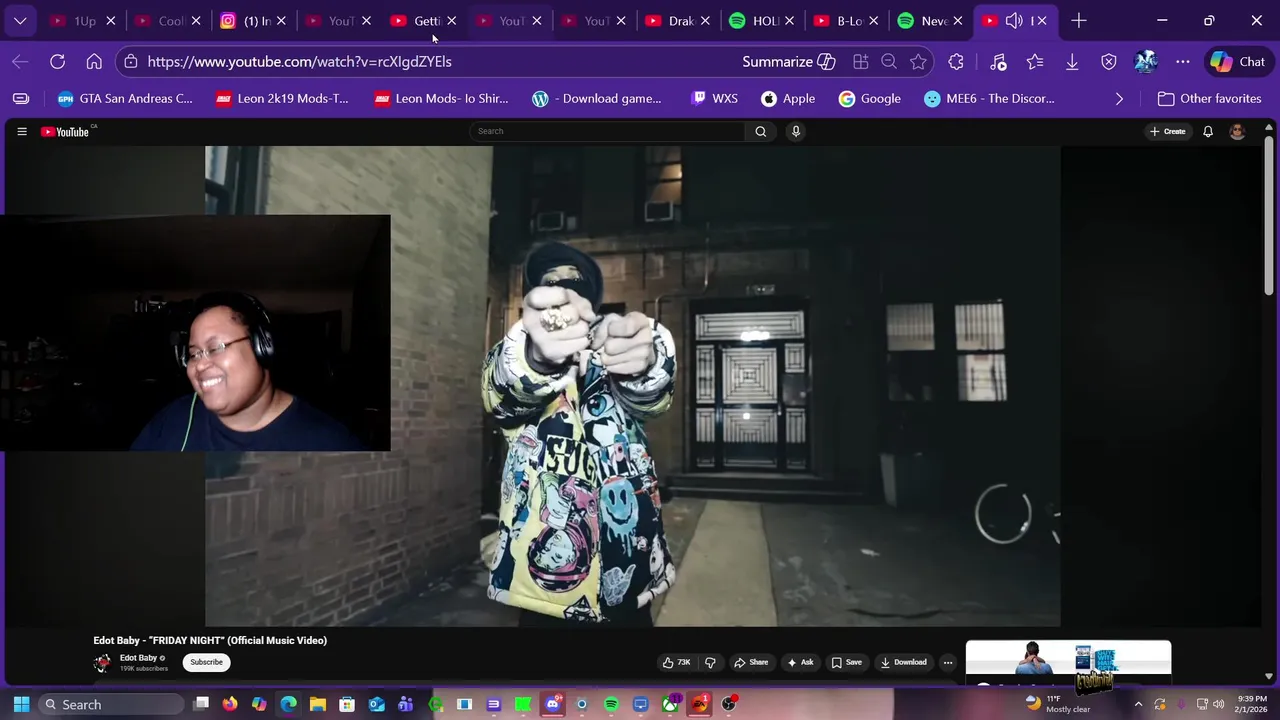1280x720 pixels.
Task: Open Spotify from the taskbar
Action: pos(611,705)
